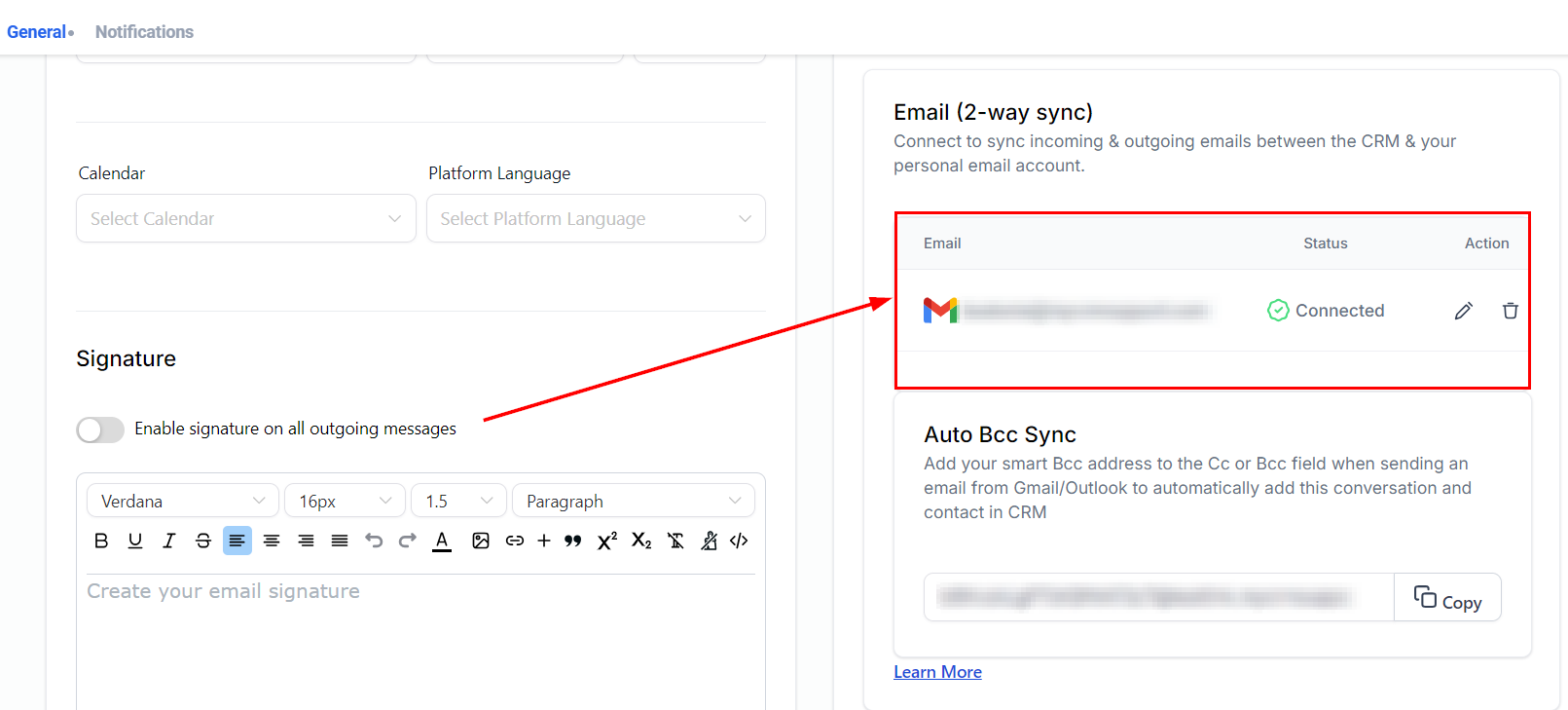
Task: Open the Learn More link
Action: (937, 672)
